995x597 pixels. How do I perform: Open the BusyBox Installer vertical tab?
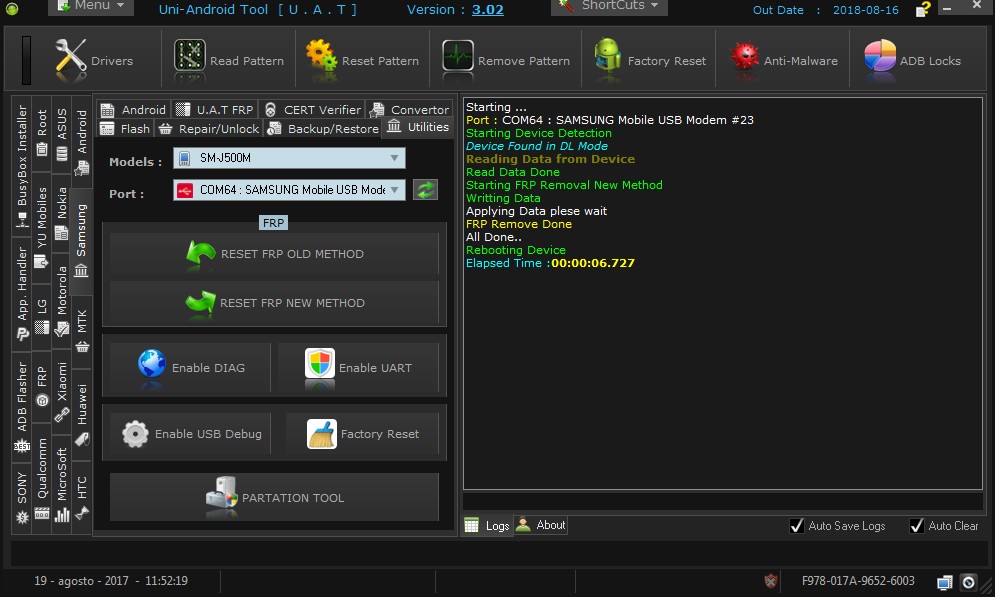[x=22, y=166]
